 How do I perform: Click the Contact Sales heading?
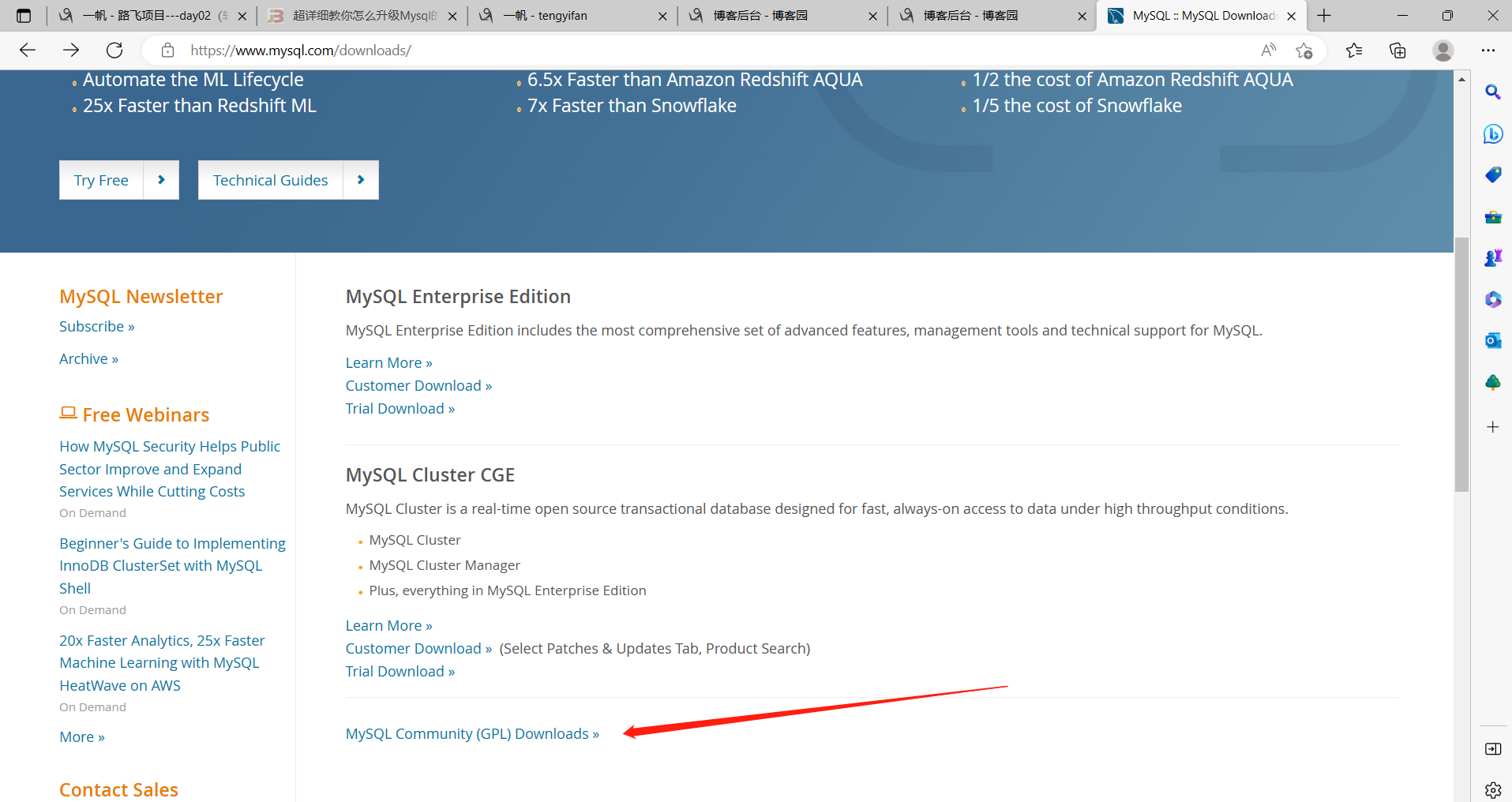[118, 789]
